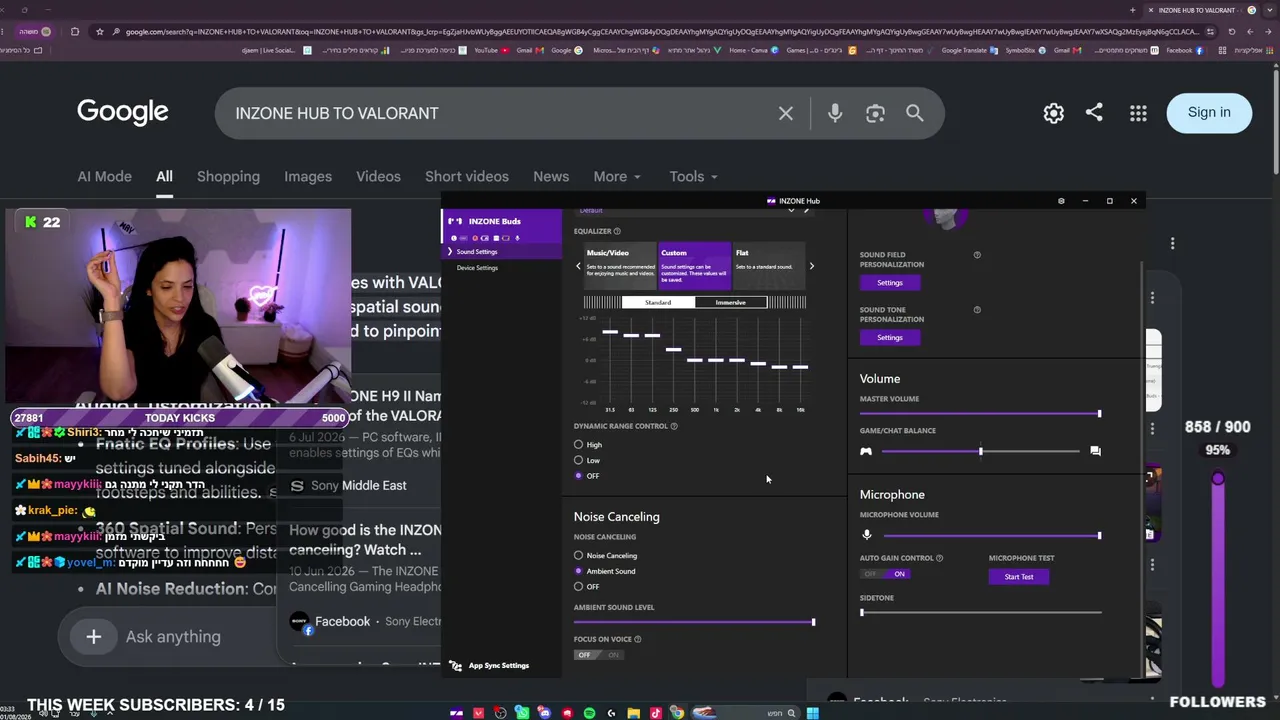
Task: Adjust the Master Volume slider
Action: click(x=980, y=414)
